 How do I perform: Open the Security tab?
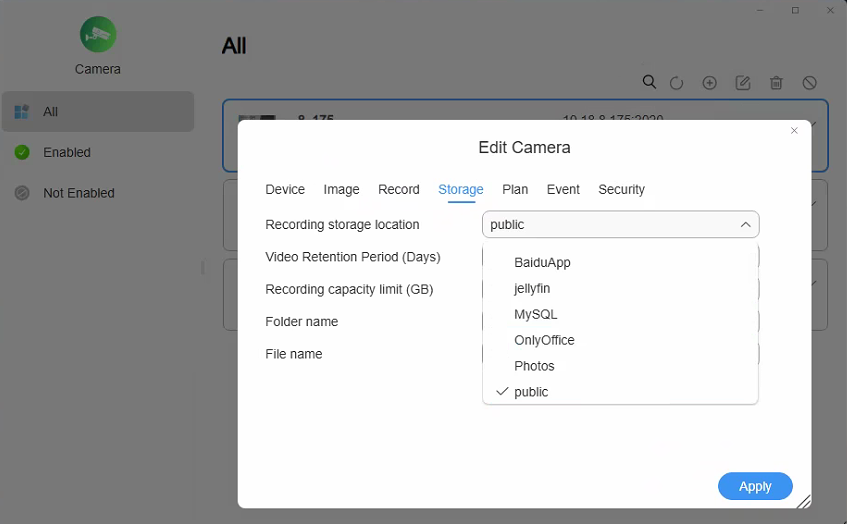621,189
